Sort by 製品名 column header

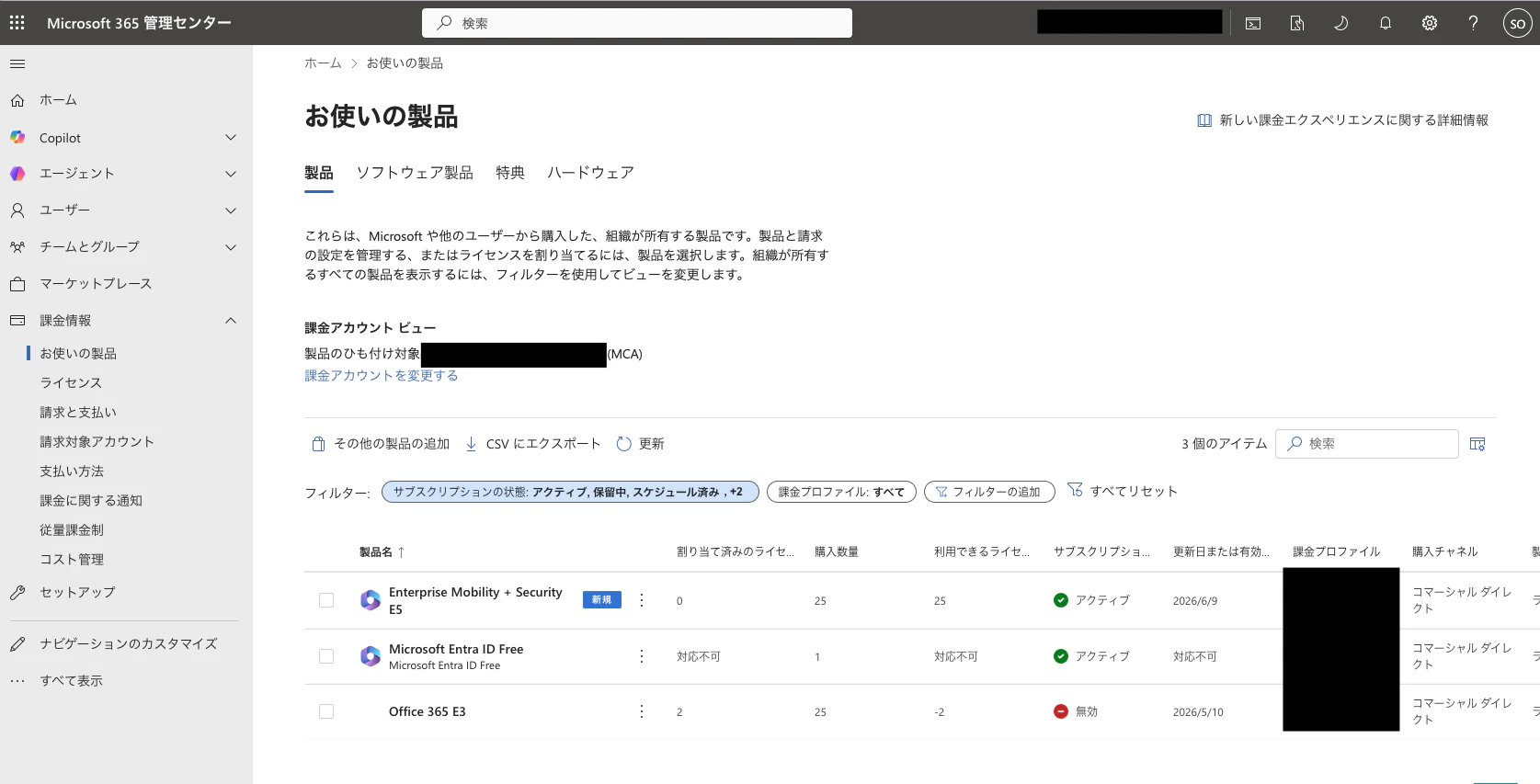coord(382,551)
